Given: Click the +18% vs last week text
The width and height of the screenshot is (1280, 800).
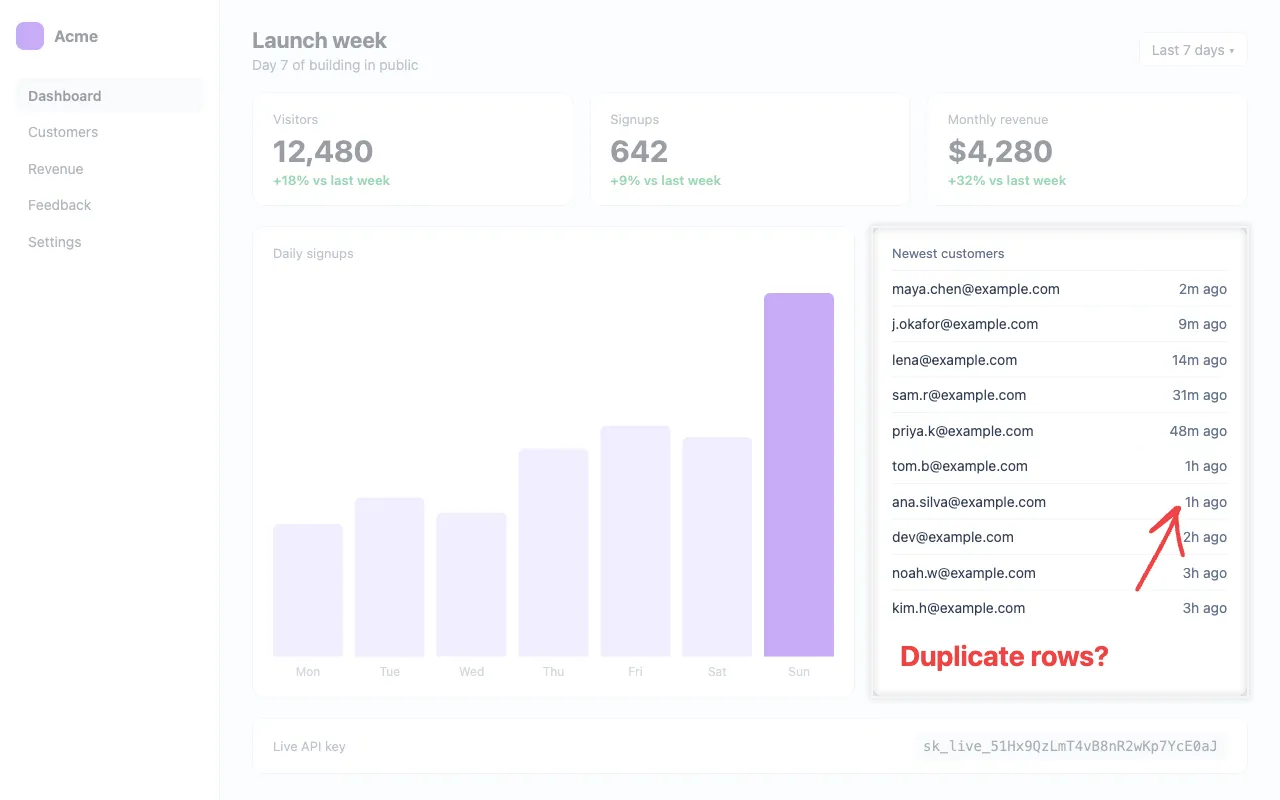Looking at the screenshot, I should point(332,181).
